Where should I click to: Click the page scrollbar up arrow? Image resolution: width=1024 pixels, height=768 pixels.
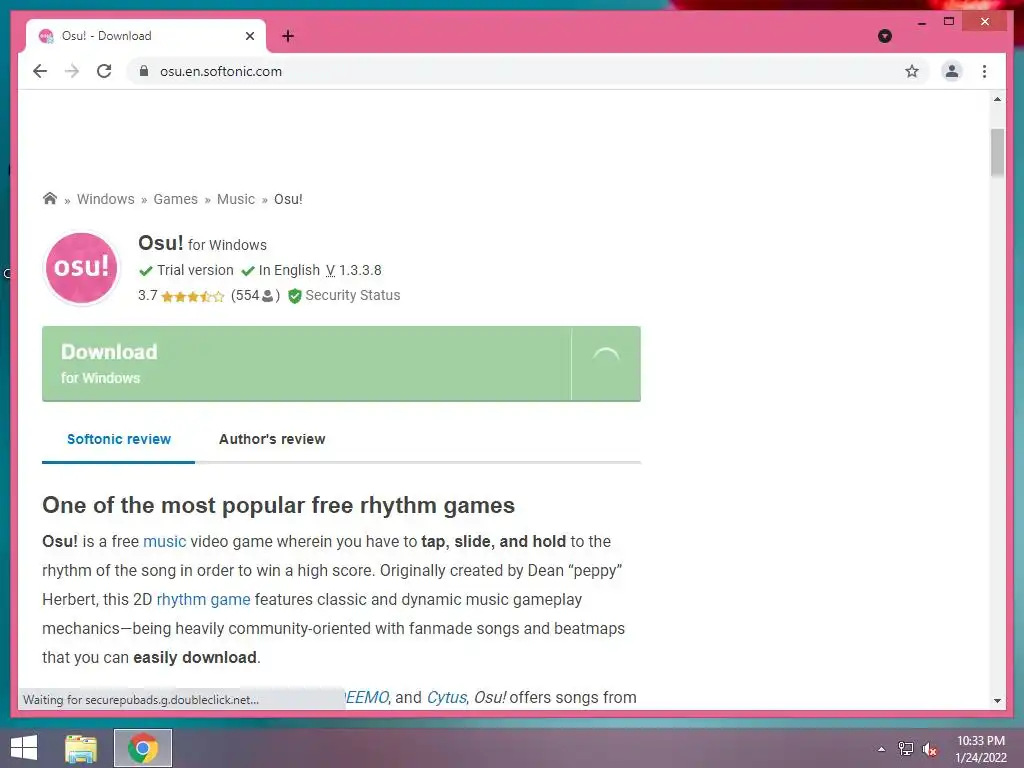(x=997, y=99)
